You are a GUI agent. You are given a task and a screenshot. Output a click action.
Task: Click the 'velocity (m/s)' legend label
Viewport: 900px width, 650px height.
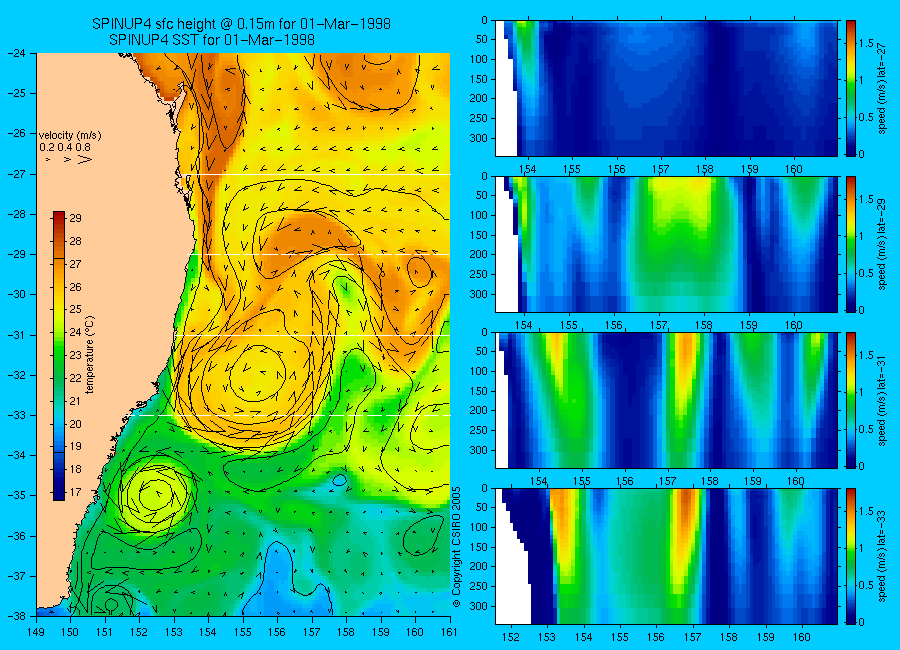tap(70, 136)
